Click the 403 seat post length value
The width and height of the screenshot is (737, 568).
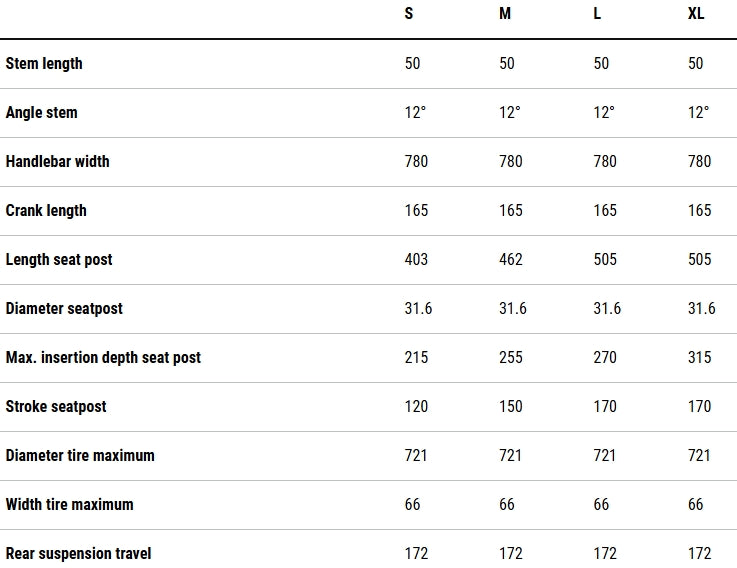coord(416,259)
